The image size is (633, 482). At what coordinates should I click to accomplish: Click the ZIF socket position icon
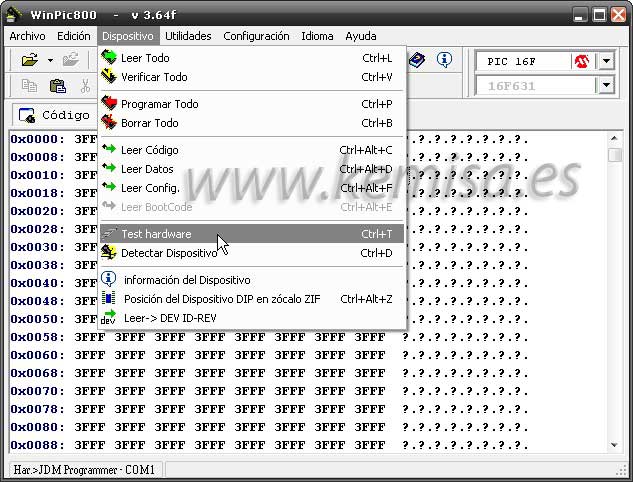[108, 298]
